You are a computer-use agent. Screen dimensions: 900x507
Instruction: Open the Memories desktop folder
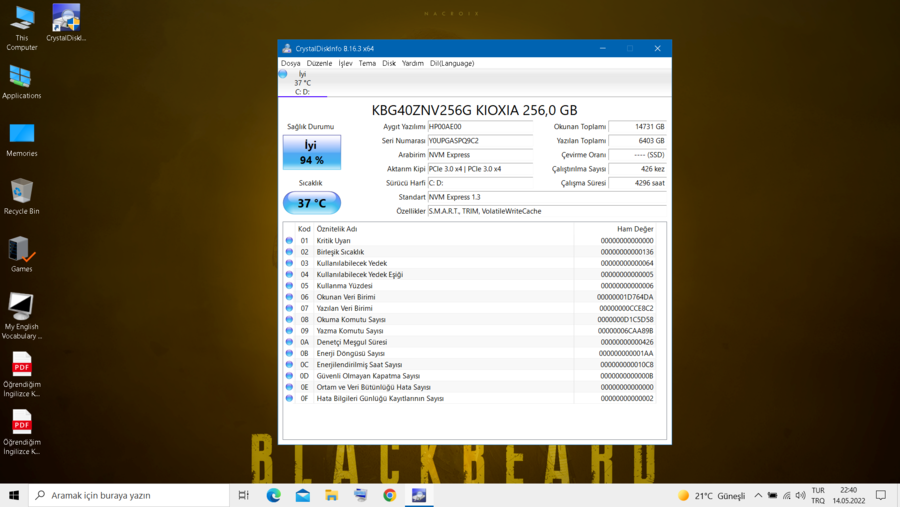[22, 140]
